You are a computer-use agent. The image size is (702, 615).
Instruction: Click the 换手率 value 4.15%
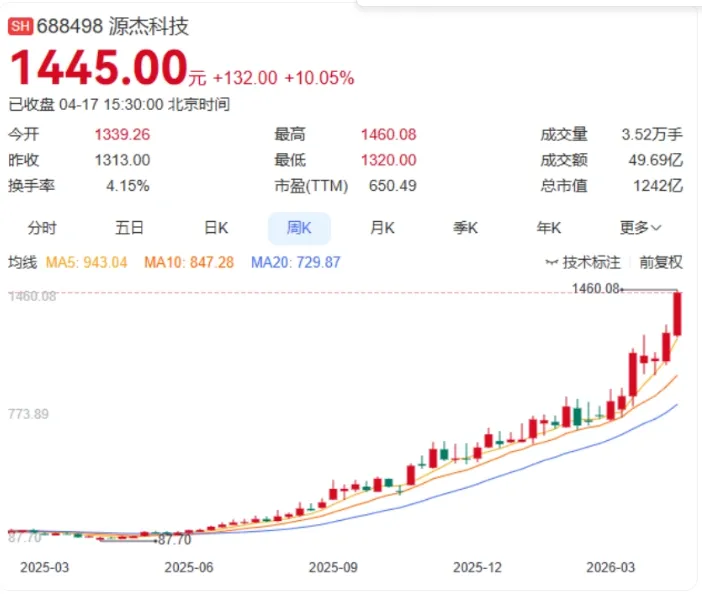(x=128, y=186)
